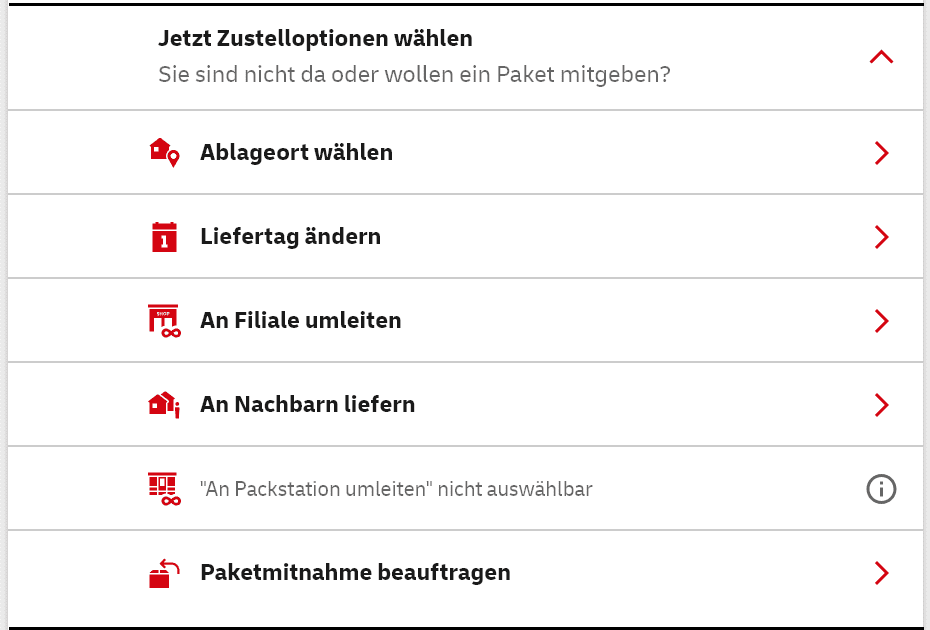Click the shop Filiale icon
The width and height of the screenshot is (930, 630).
click(163, 321)
